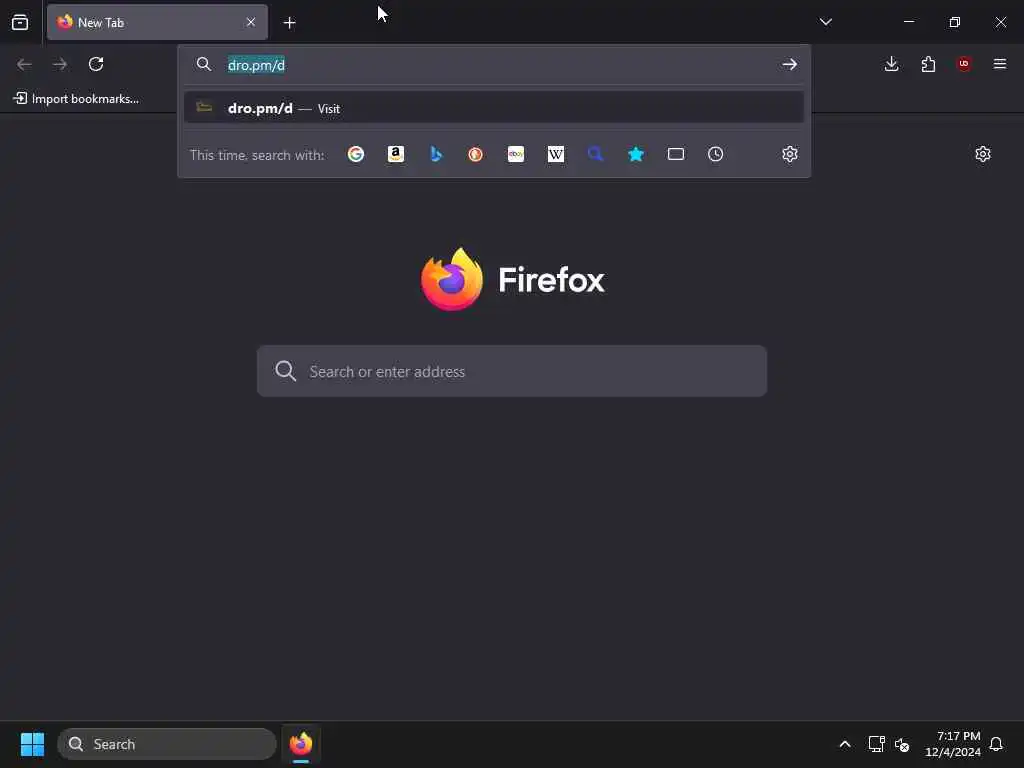Open the Windows Start menu
Screen dimensions: 1024x768
(x=32, y=744)
